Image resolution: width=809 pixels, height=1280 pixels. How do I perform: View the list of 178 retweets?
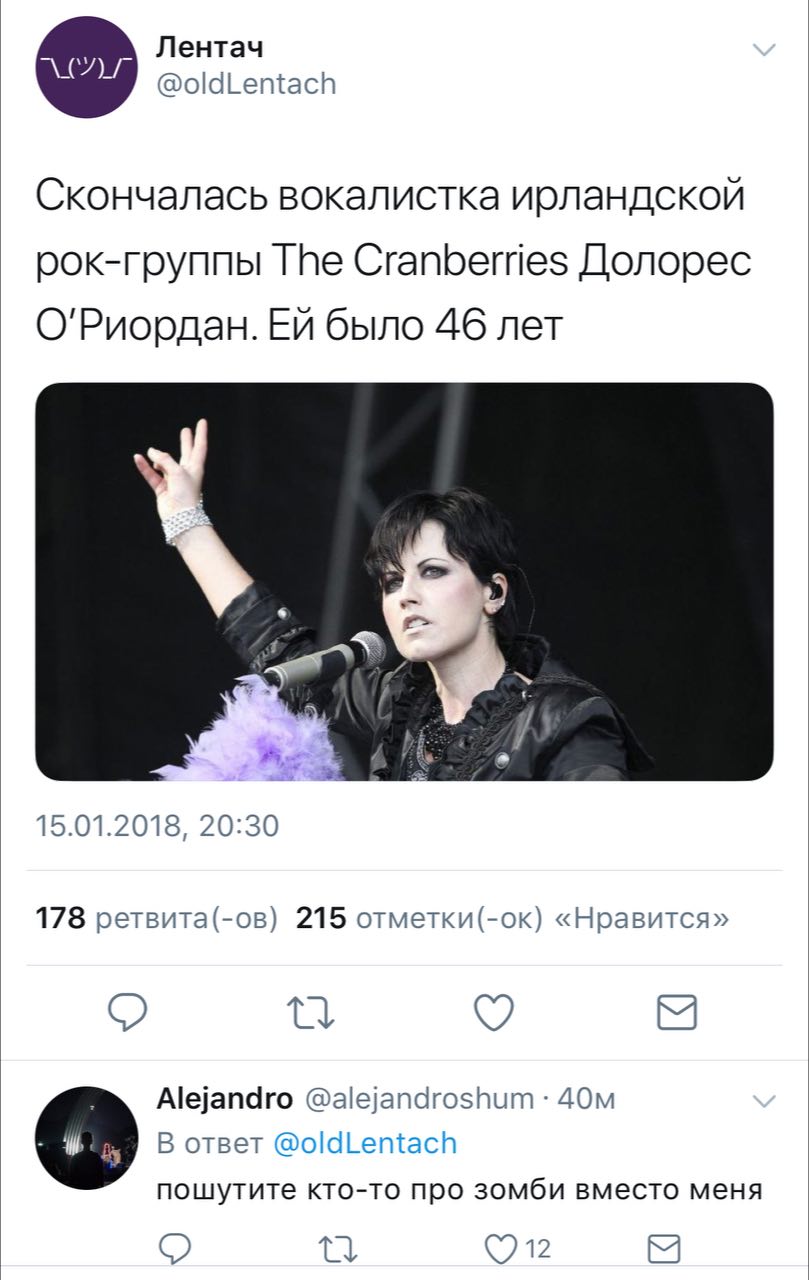pyautogui.click(x=157, y=917)
